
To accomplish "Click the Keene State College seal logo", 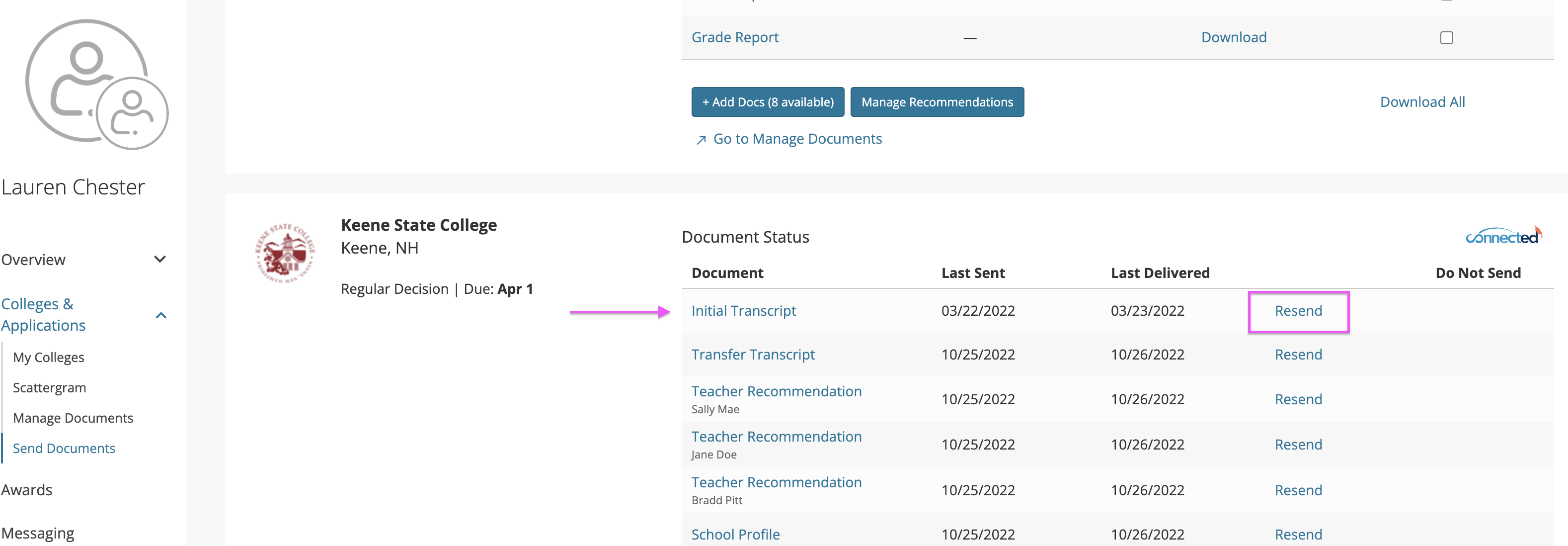I will pyautogui.click(x=285, y=253).
